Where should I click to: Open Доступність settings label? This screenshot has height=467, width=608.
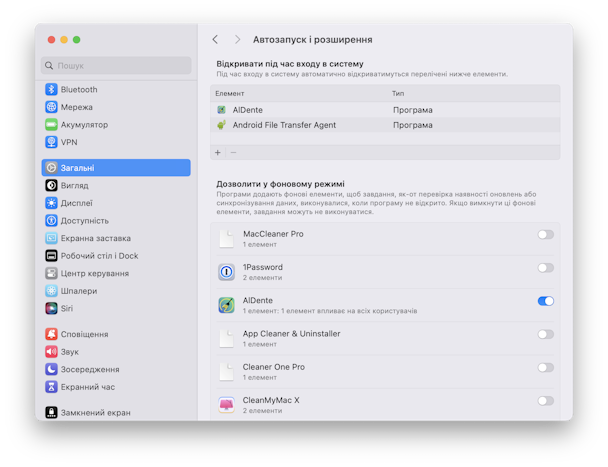(x=85, y=220)
